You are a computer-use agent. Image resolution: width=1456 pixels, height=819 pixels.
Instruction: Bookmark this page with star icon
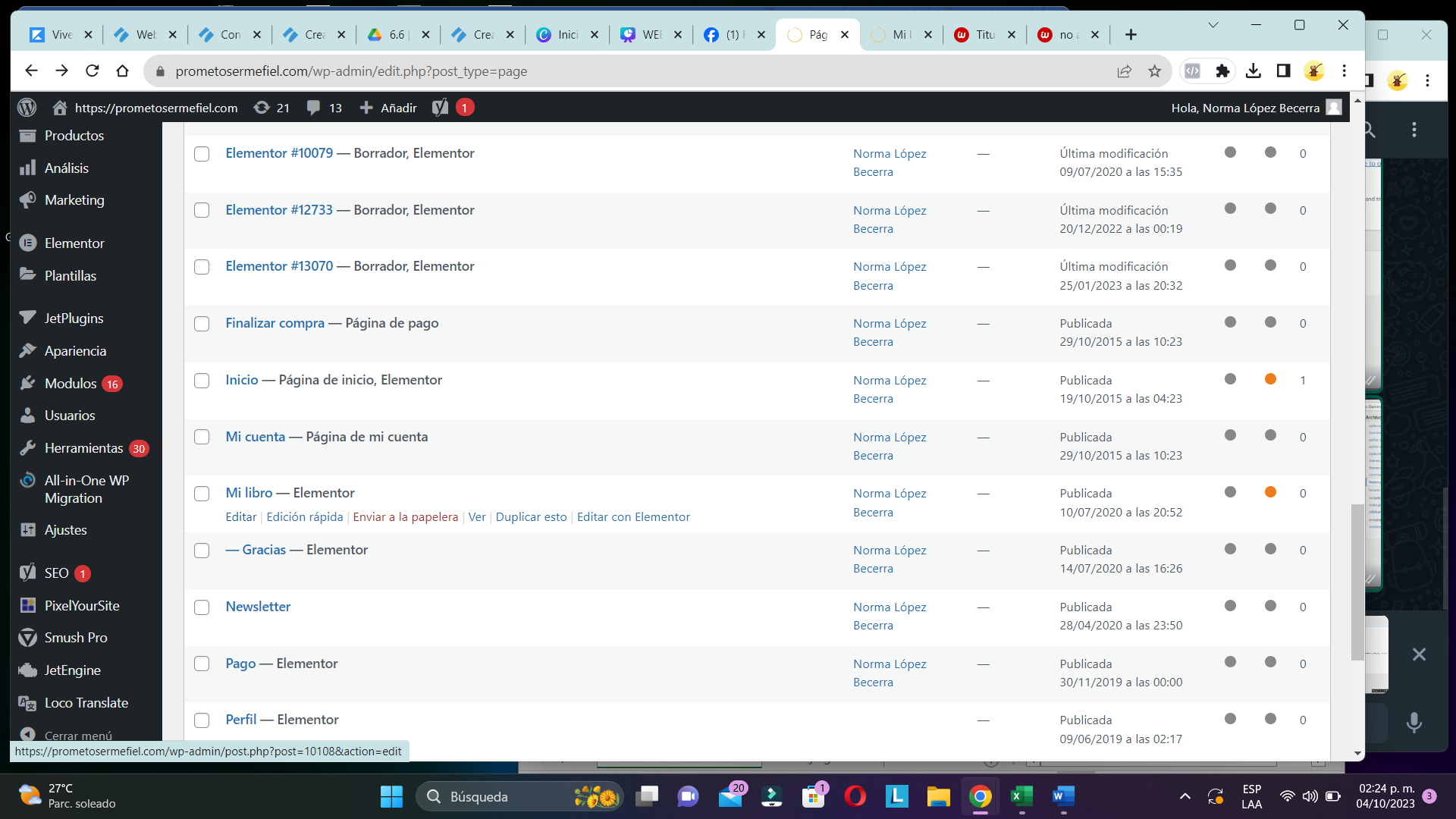(1154, 71)
